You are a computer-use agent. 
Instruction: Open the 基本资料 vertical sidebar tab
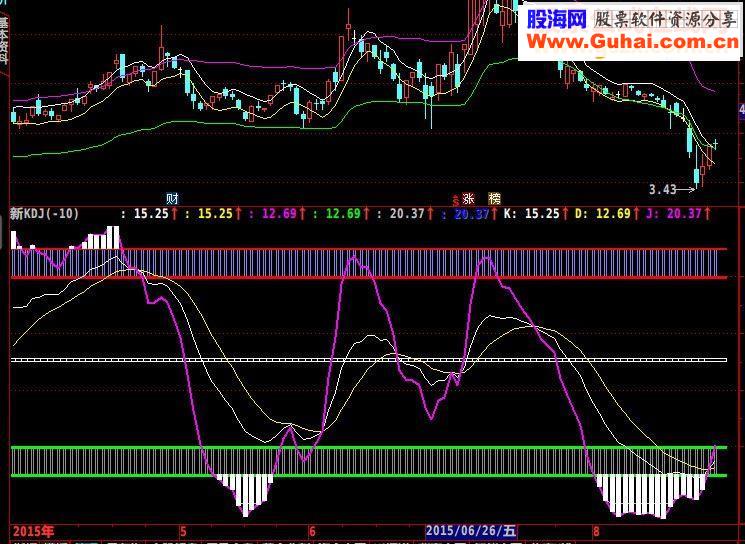(x=4, y=40)
